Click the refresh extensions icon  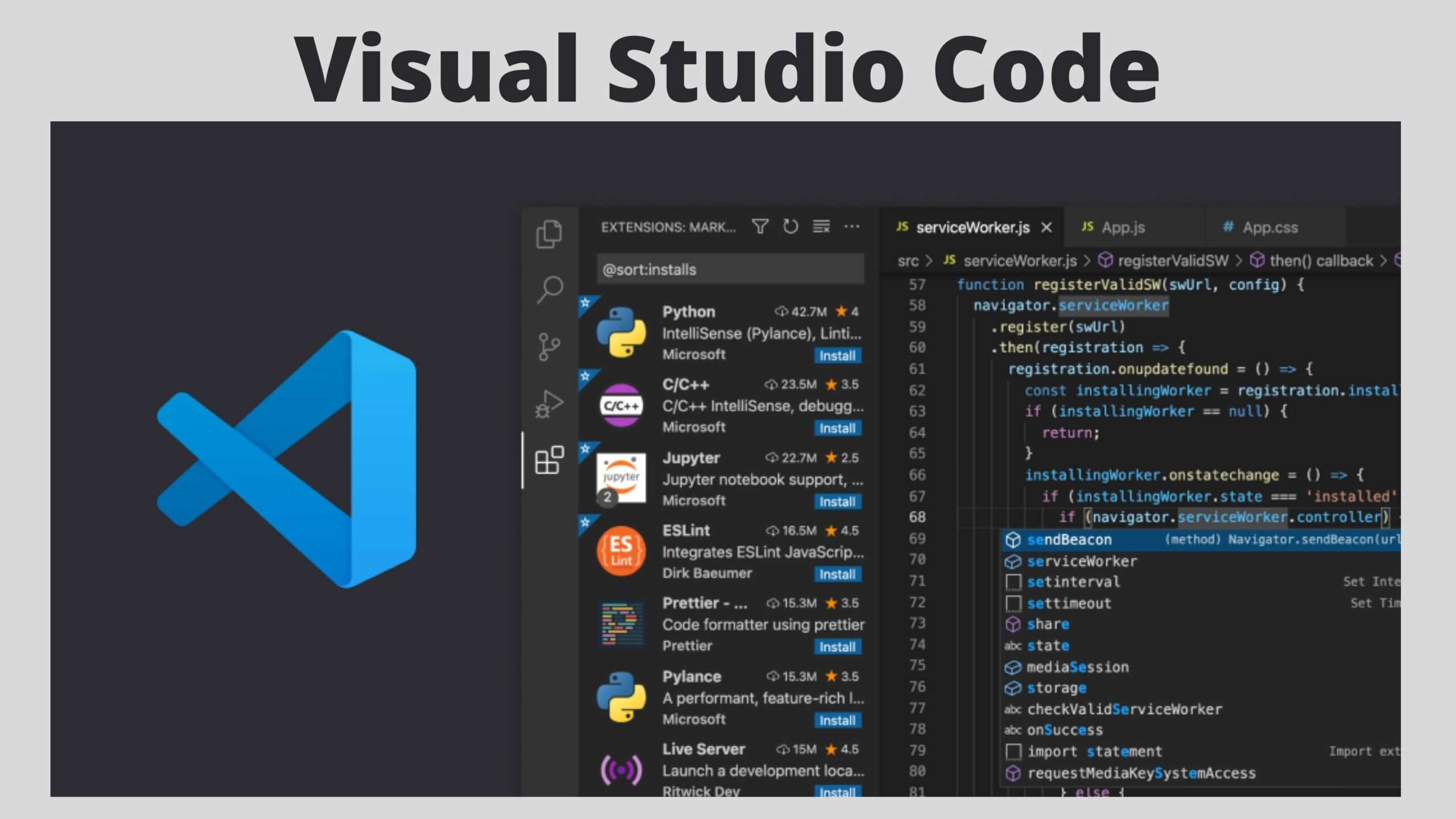coord(791,227)
